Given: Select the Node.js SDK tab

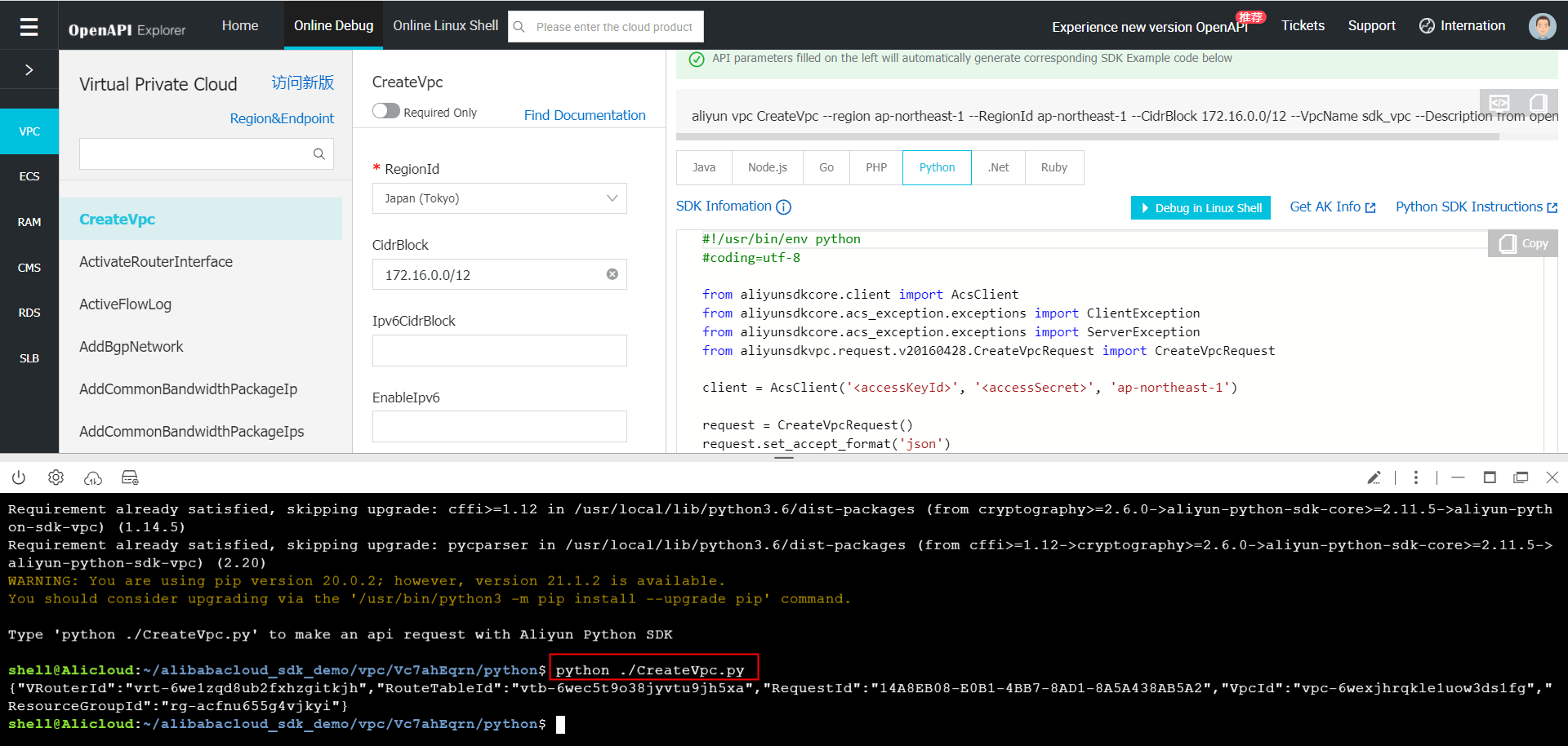Looking at the screenshot, I should point(768,167).
